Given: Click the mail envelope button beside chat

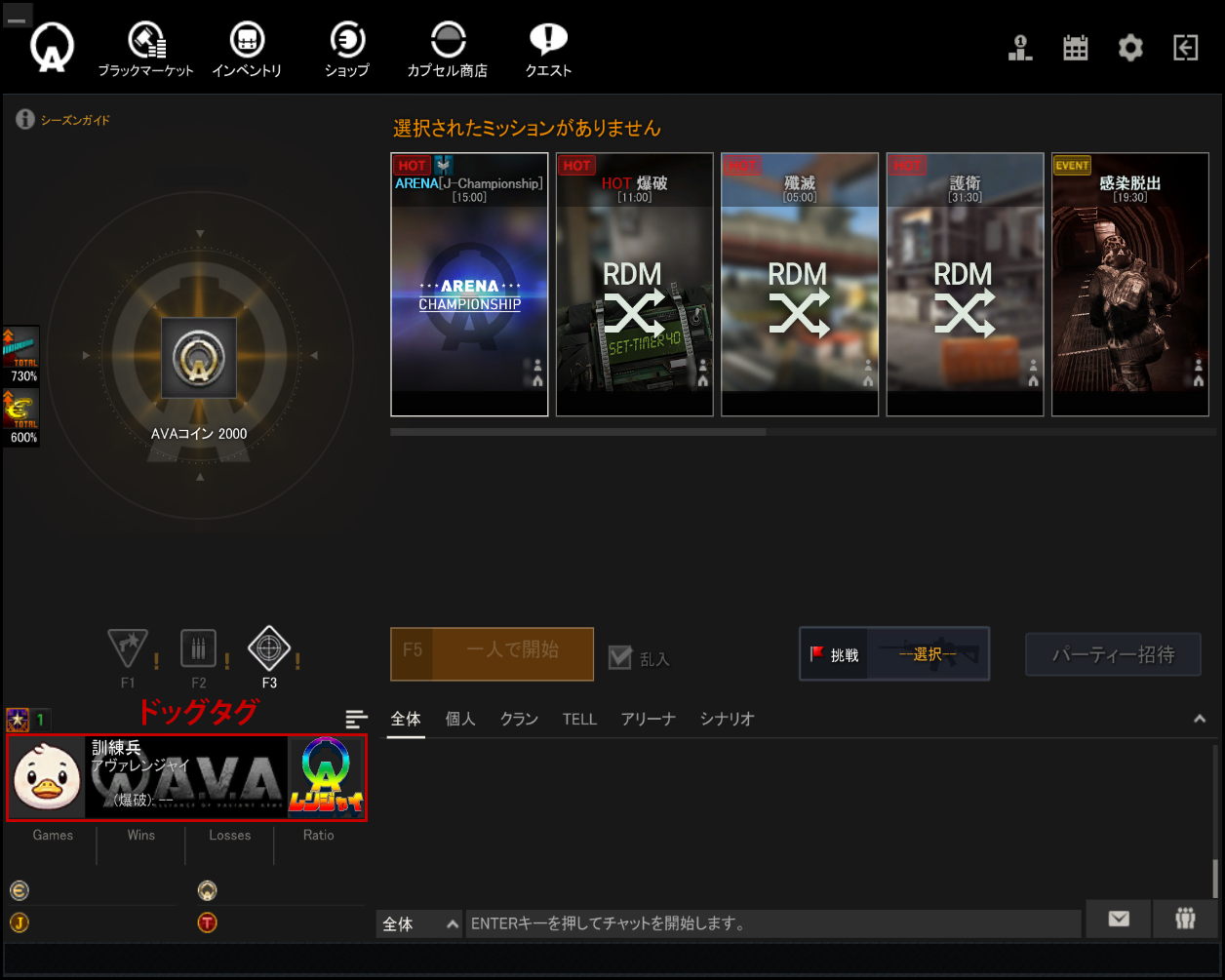Looking at the screenshot, I should (1118, 919).
